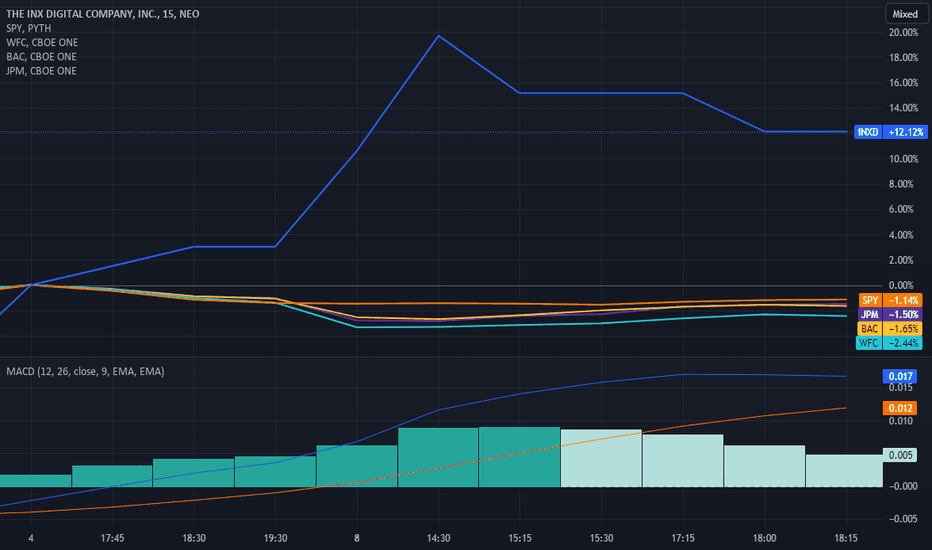This screenshot has width=932, height=550.
Task: Click the 14.00% price axis label
Action: (x=903, y=108)
